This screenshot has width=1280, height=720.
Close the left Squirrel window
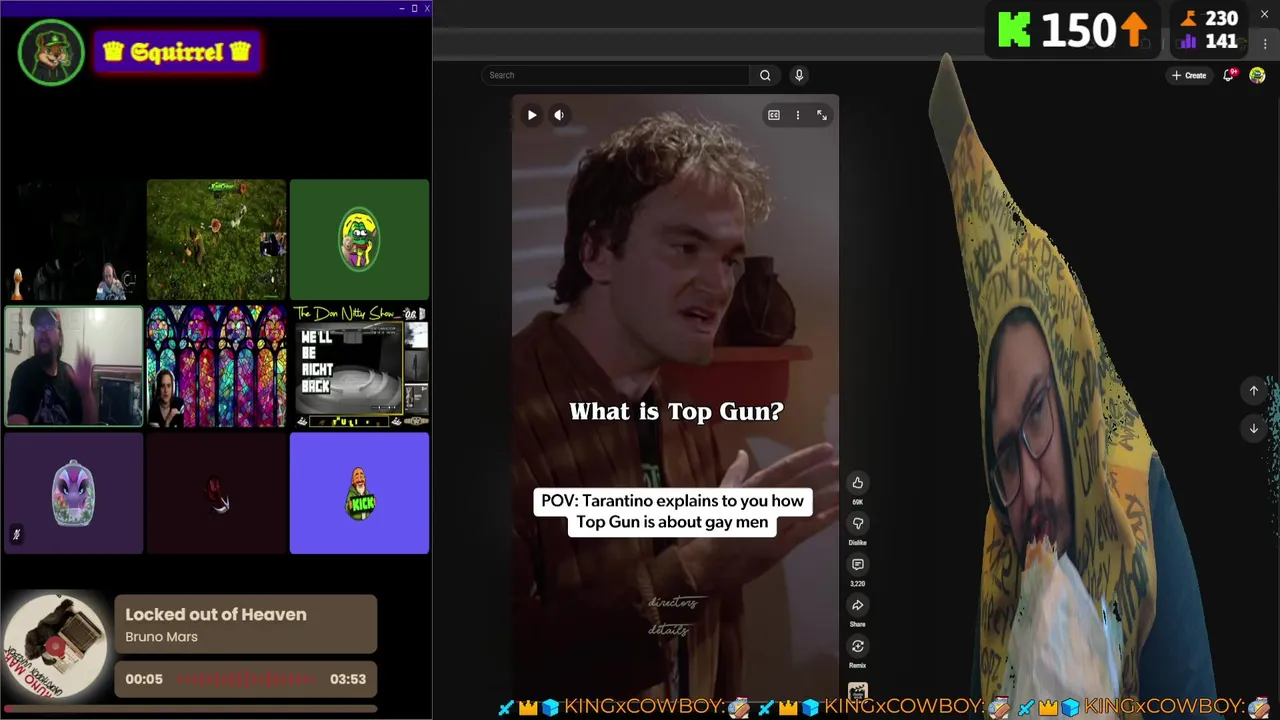tap(427, 8)
